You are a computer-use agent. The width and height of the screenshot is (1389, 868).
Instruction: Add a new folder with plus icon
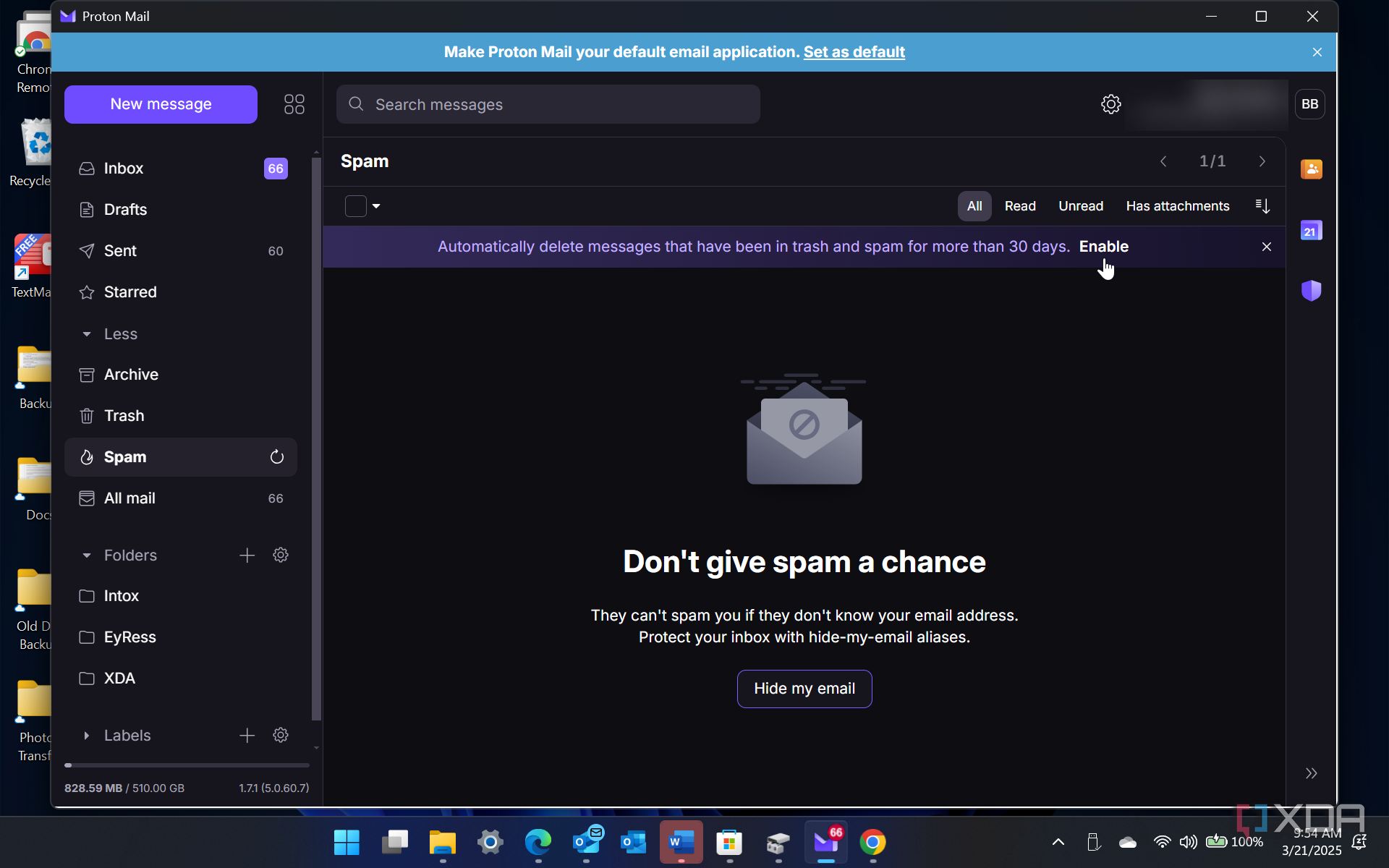247,555
